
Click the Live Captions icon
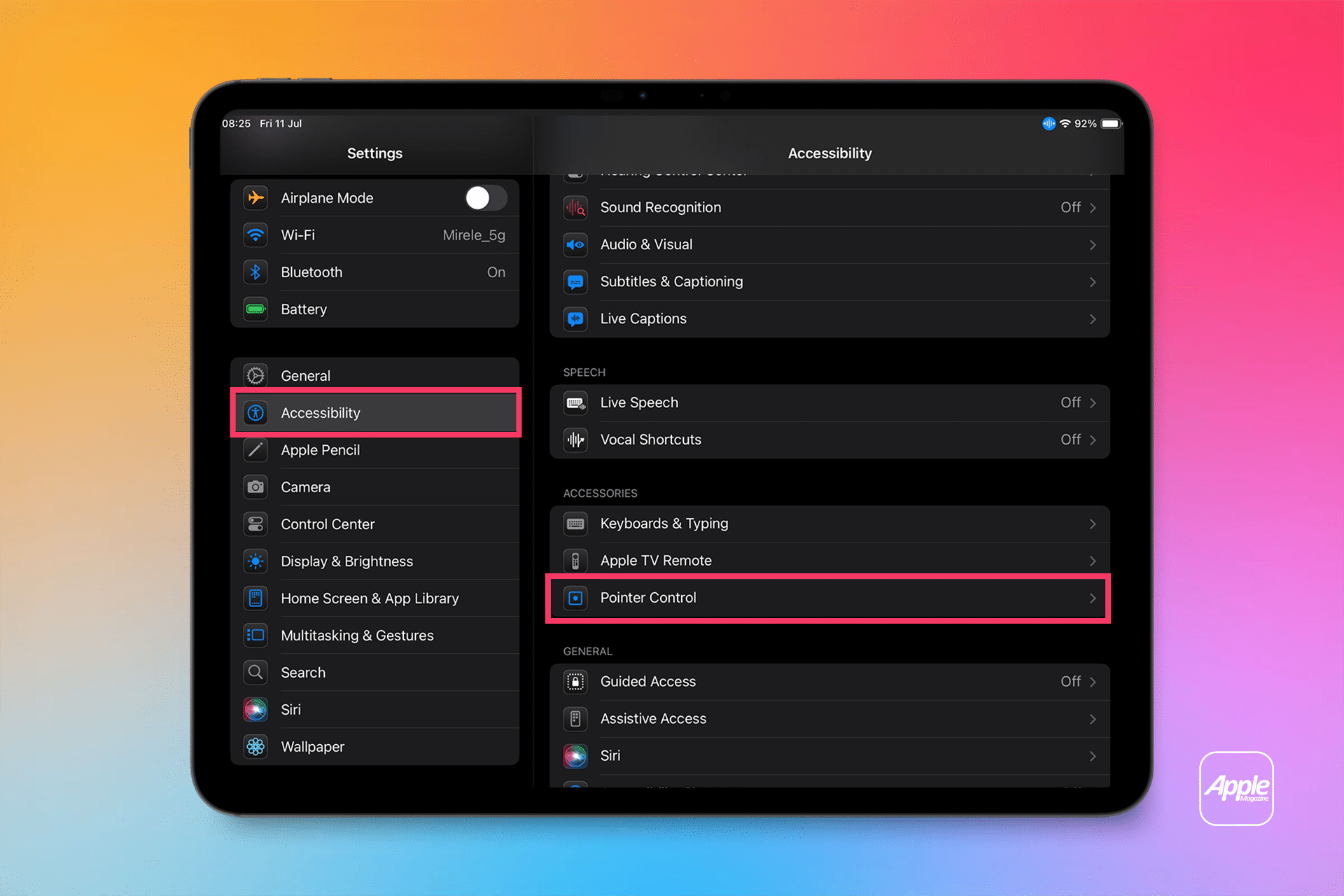(575, 319)
